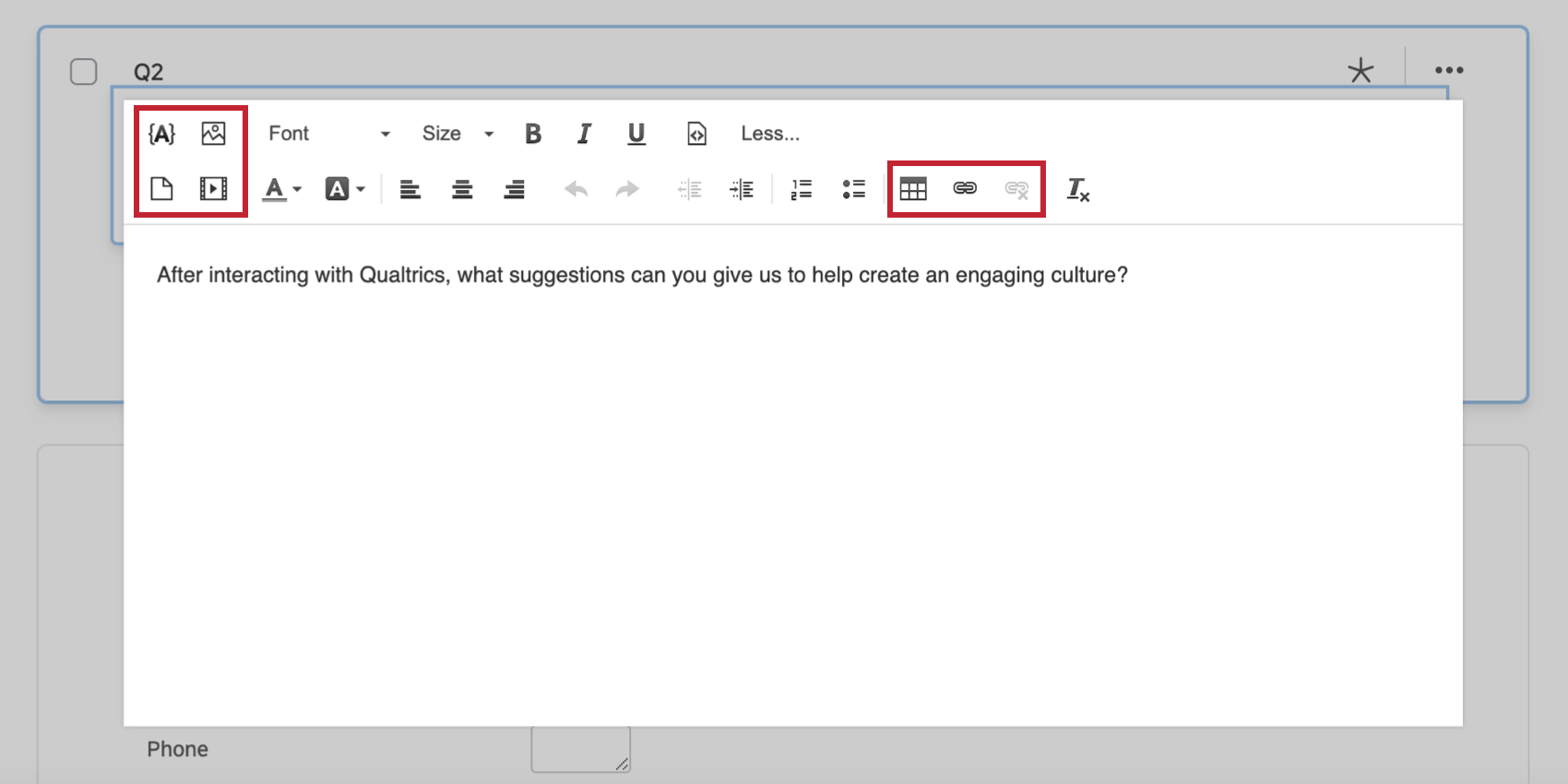Image resolution: width=1568 pixels, height=784 pixels.
Task: Apply italic formatting
Action: (584, 134)
